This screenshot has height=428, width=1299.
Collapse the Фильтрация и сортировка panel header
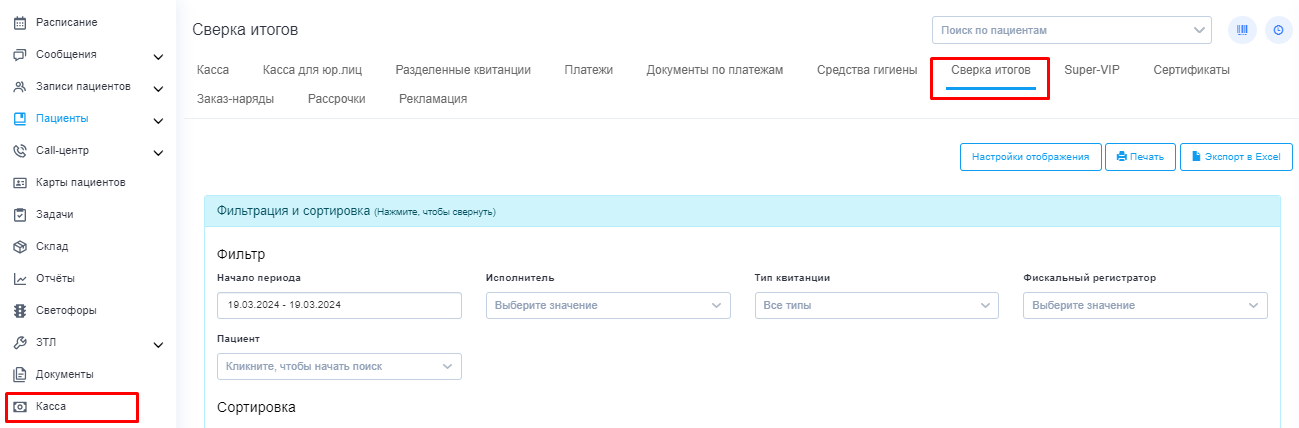pos(742,211)
